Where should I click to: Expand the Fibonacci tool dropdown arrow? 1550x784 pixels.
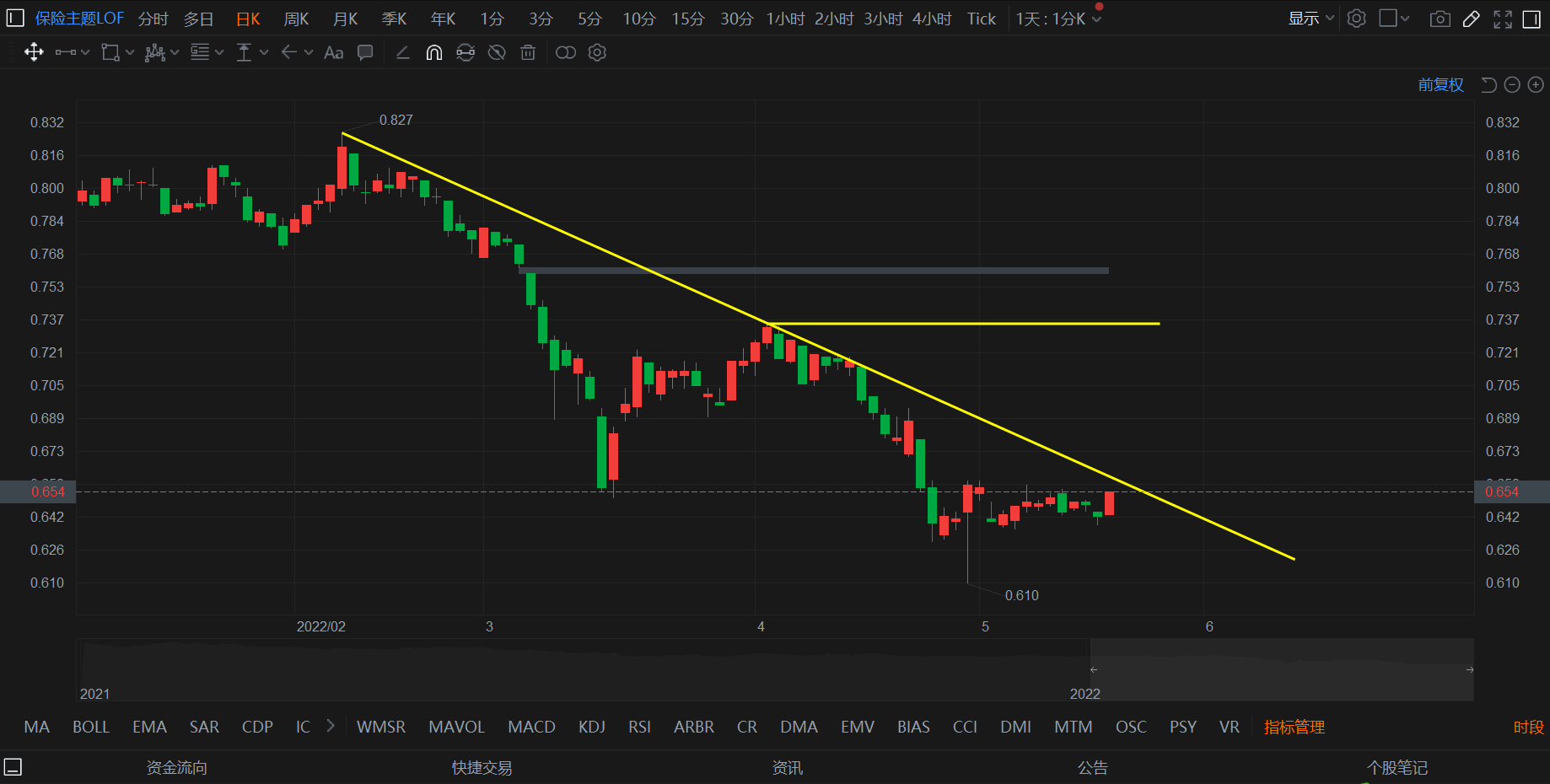tap(219, 52)
